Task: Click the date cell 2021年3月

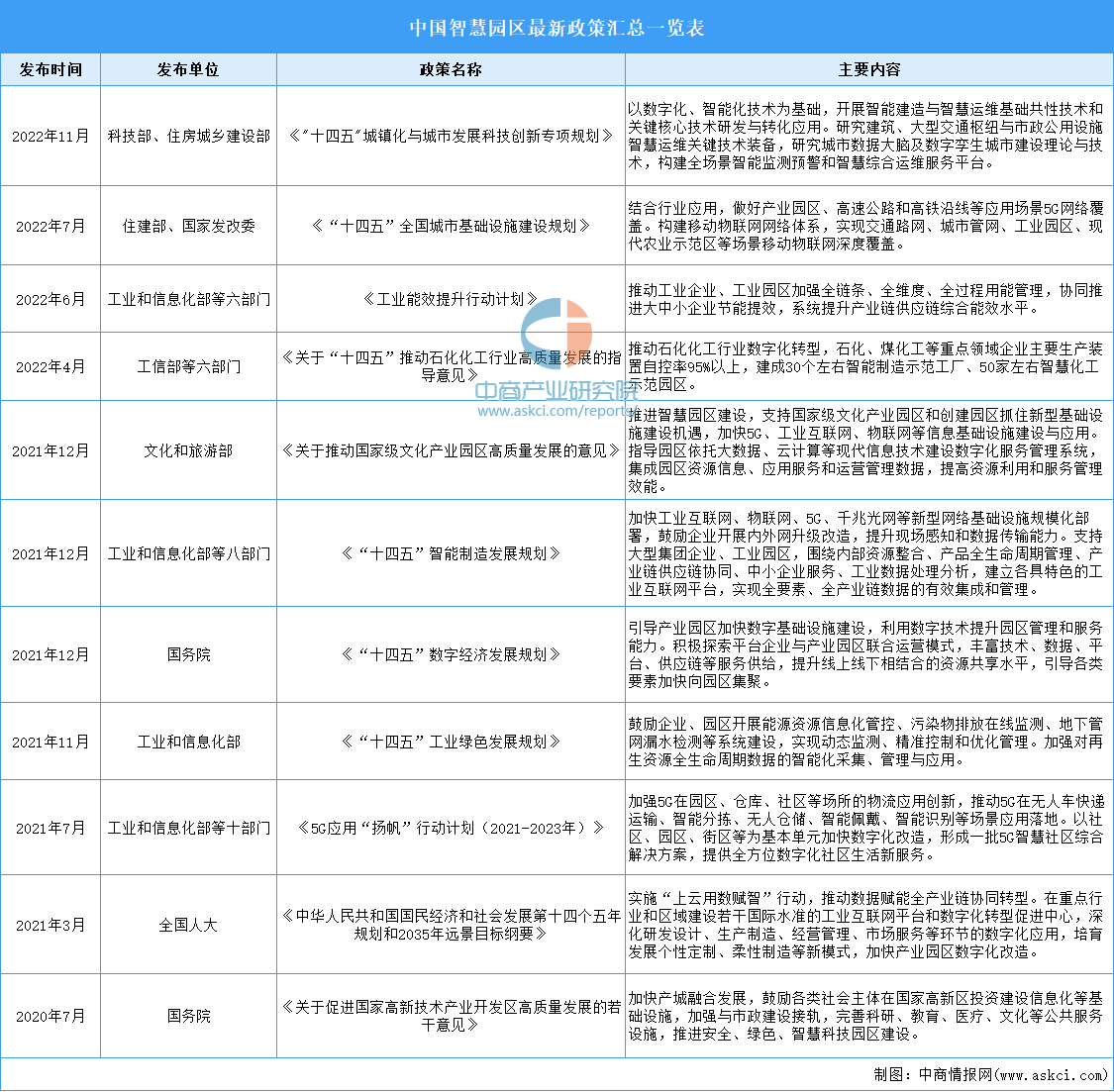Action: (51, 925)
